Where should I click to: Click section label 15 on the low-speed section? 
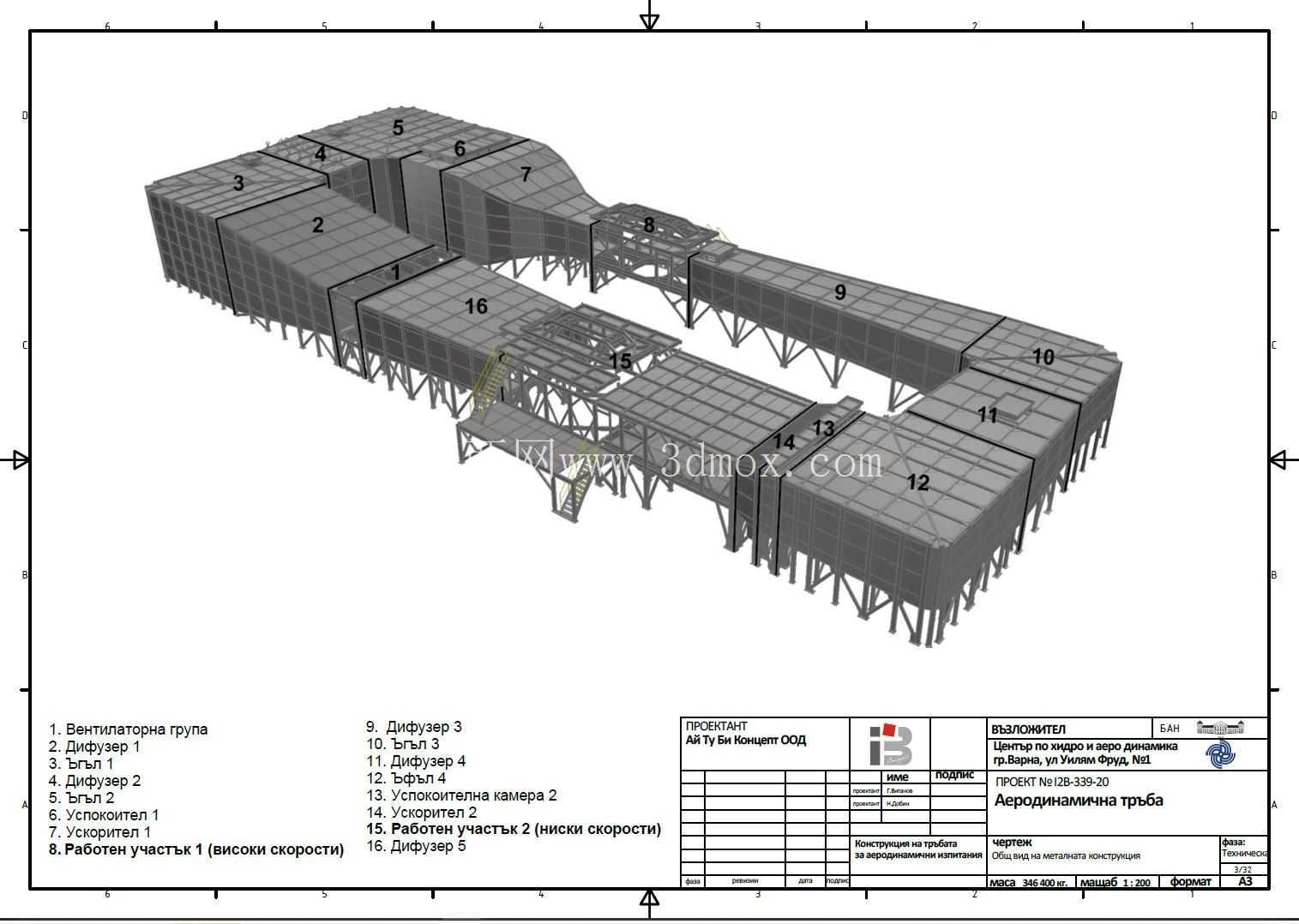pyautogui.click(x=620, y=361)
